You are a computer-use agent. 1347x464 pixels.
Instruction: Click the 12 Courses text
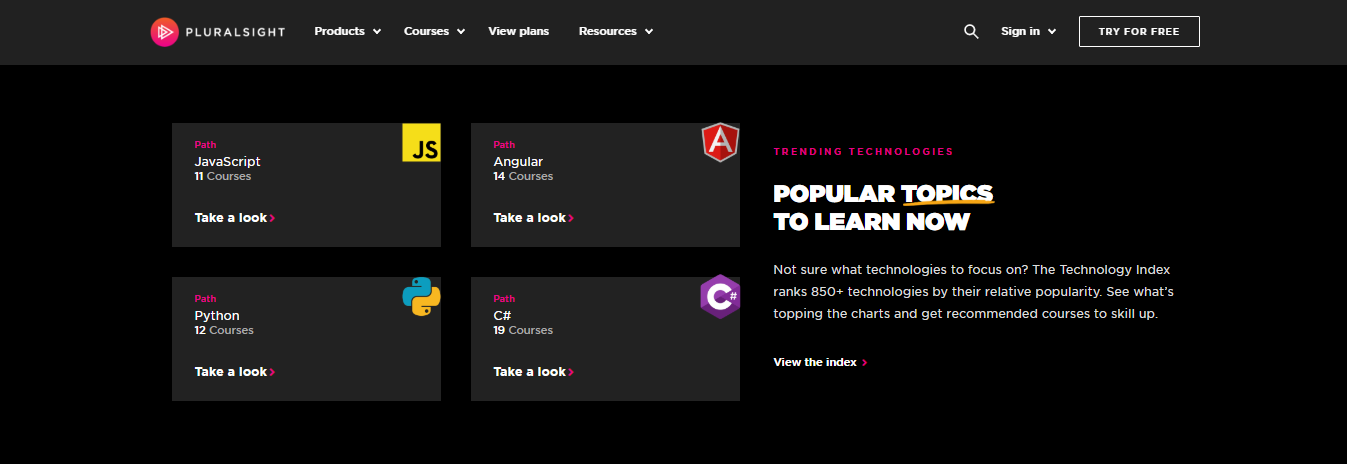pos(224,330)
